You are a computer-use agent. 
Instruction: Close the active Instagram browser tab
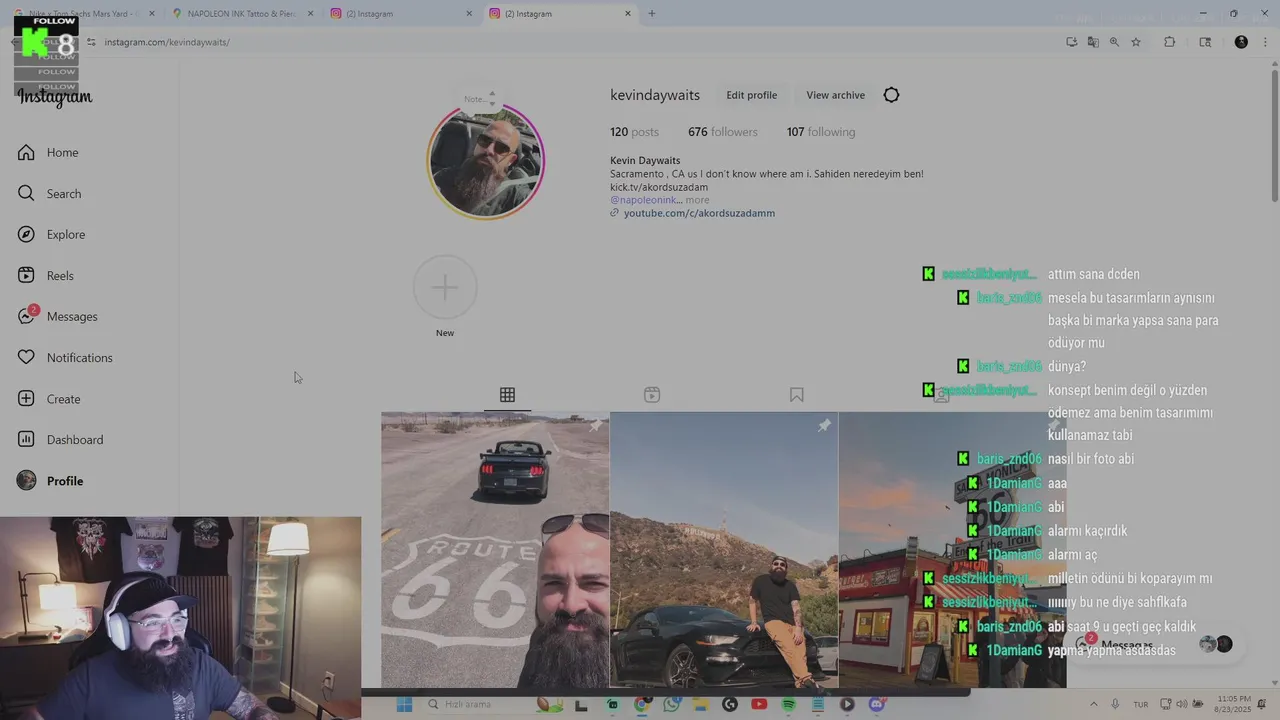(x=628, y=14)
